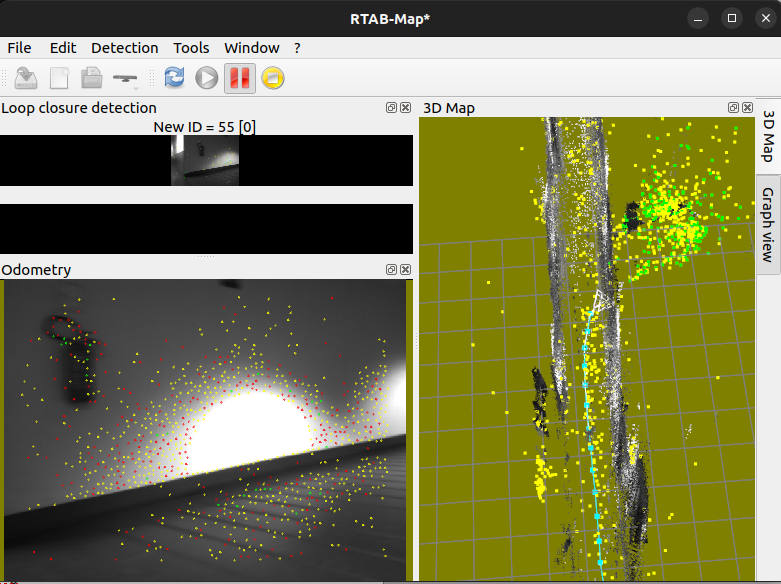781x584 pixels.
Task: Click the blue refresh arrows icon
Action: pyautogui.click(x=174, y=78)
